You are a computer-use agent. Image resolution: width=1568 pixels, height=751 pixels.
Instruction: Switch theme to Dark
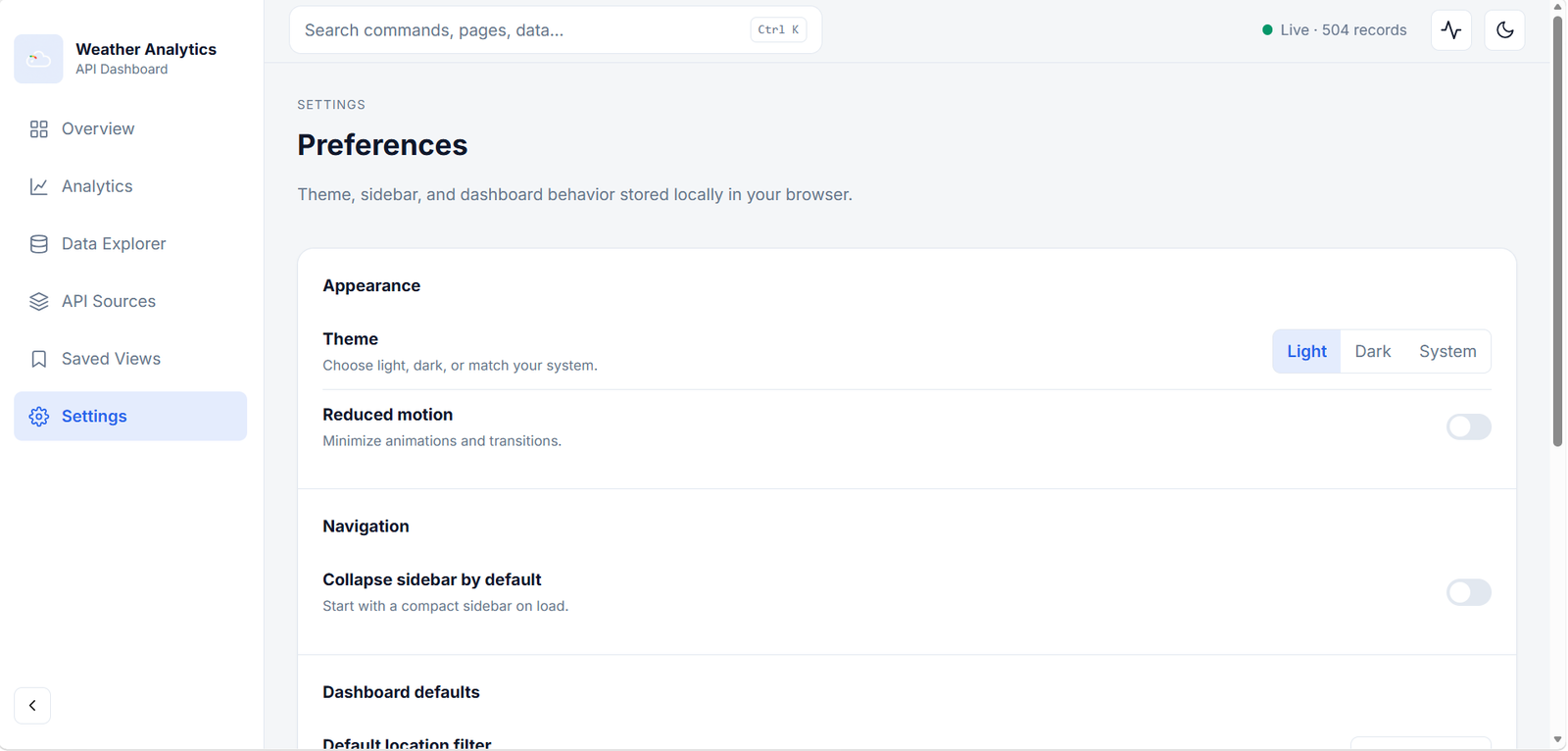point(1373,351)
